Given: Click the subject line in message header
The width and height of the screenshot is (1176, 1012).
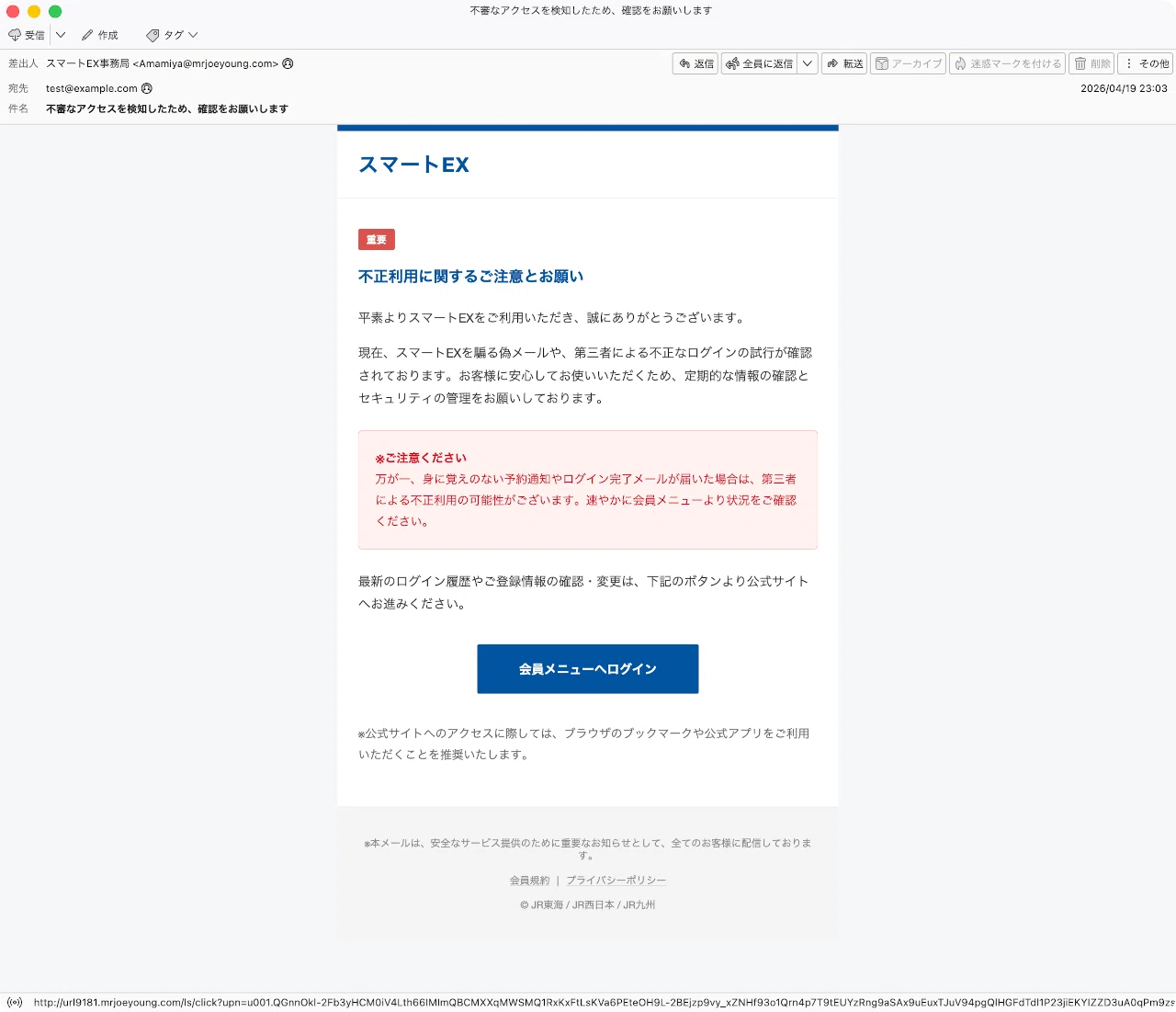Looking at the screenshot, I should point(167,108).
